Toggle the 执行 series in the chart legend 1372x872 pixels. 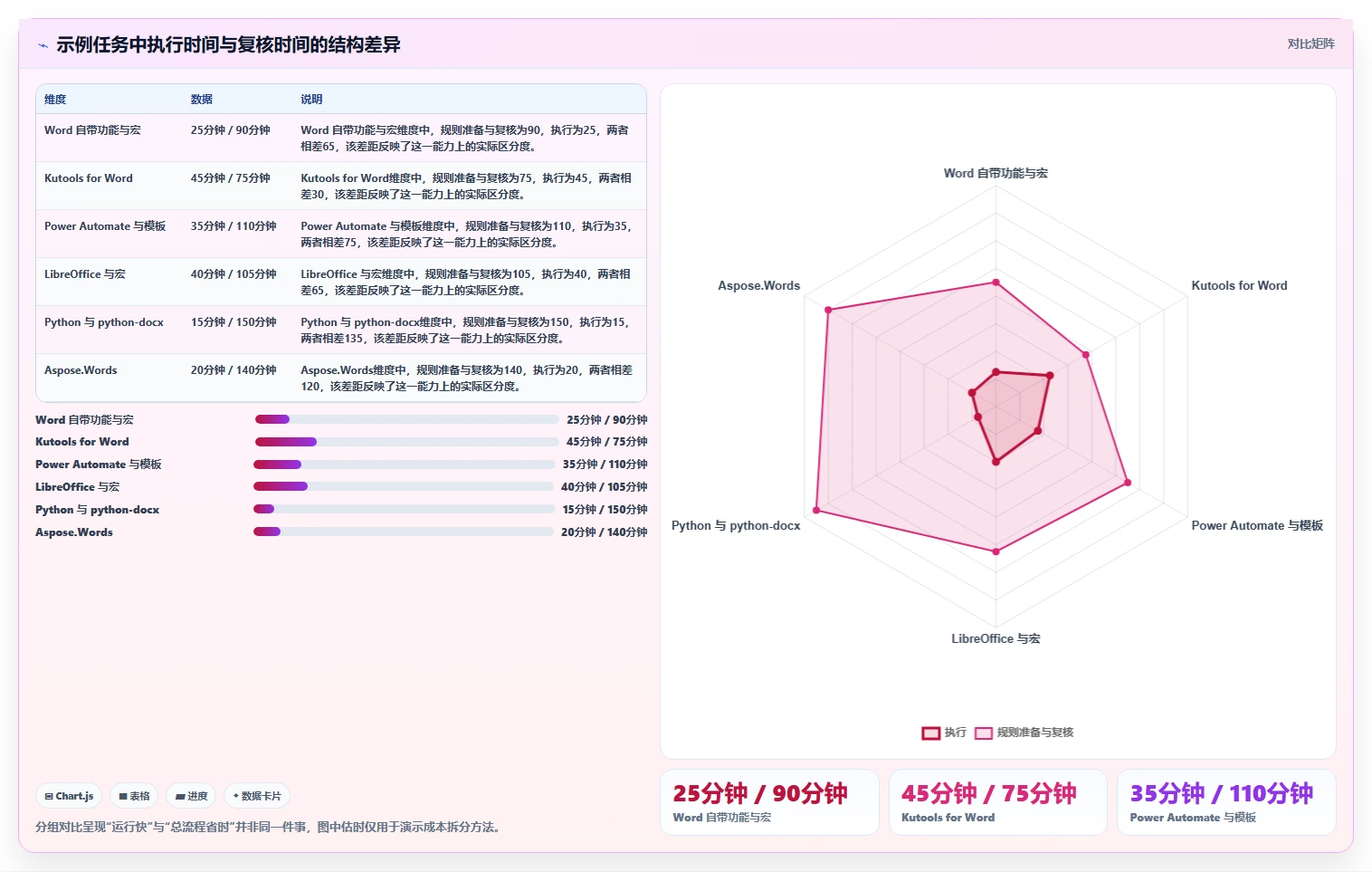[944, 733]
